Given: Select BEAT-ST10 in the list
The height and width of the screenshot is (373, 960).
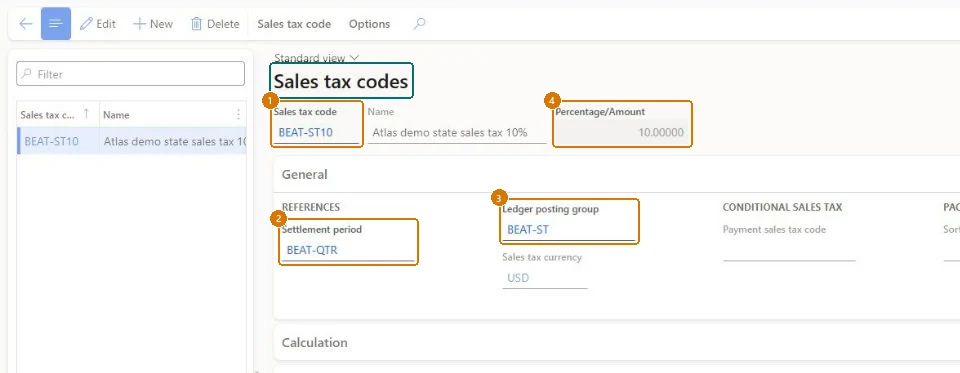Looking at the screenshot, I should coord(51,141).
